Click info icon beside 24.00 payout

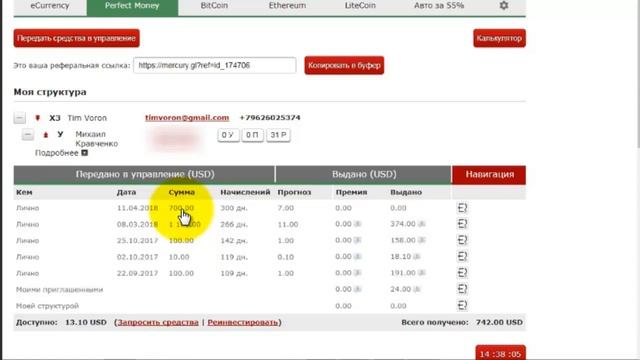(417, 289)
